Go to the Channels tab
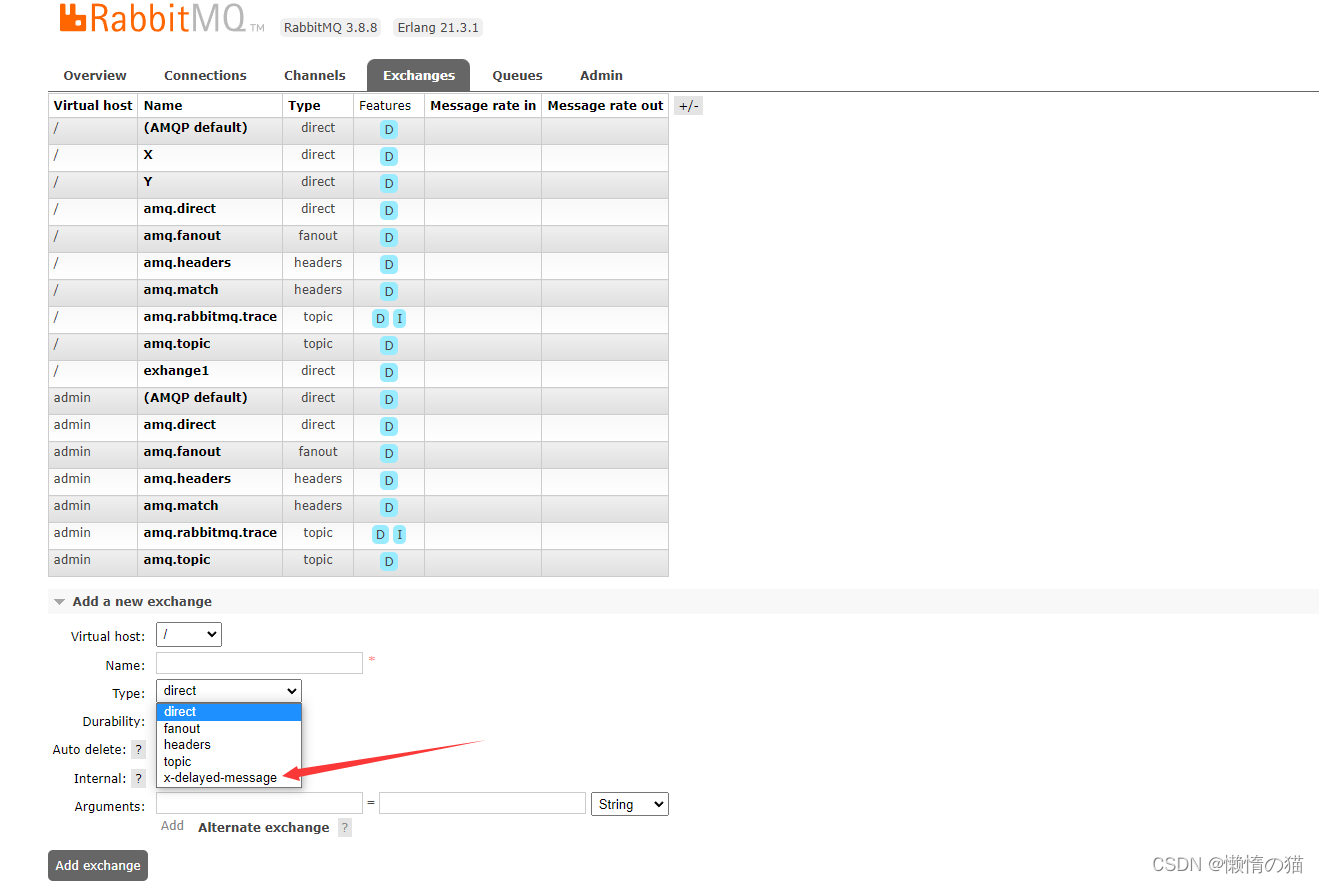This screenshot has width=1319, height=883. (x=315, y=75)
